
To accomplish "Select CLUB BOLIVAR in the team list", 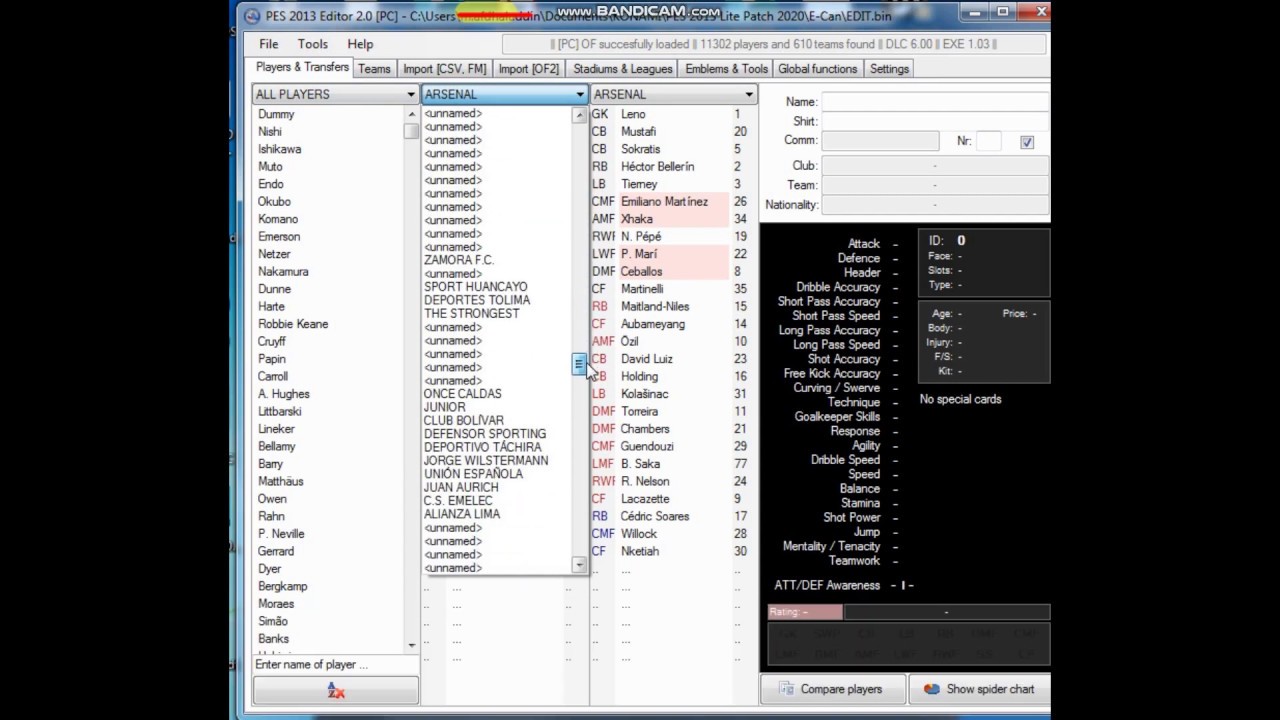I will point(464,421).
